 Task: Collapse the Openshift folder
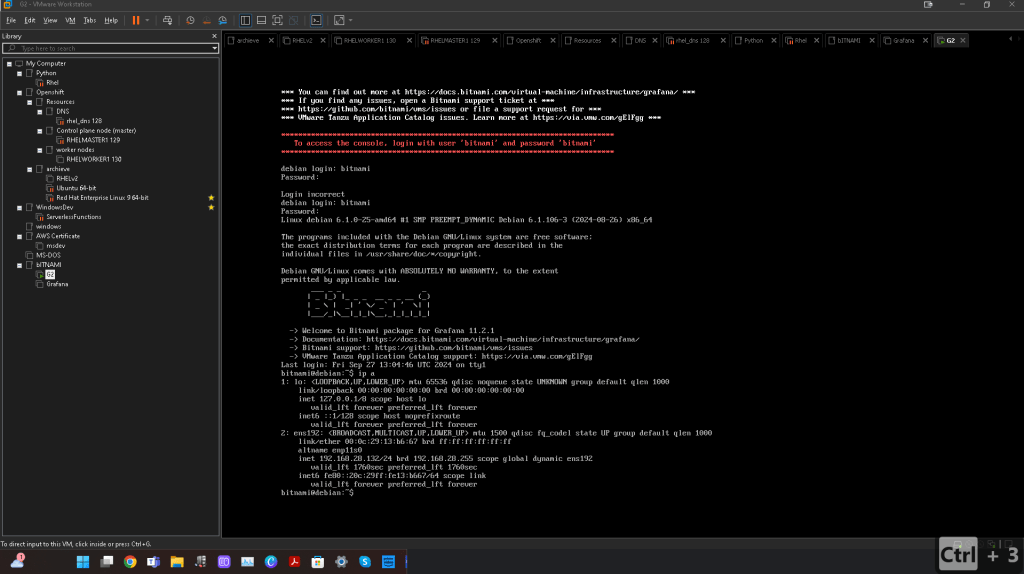(x=20, y=93)
